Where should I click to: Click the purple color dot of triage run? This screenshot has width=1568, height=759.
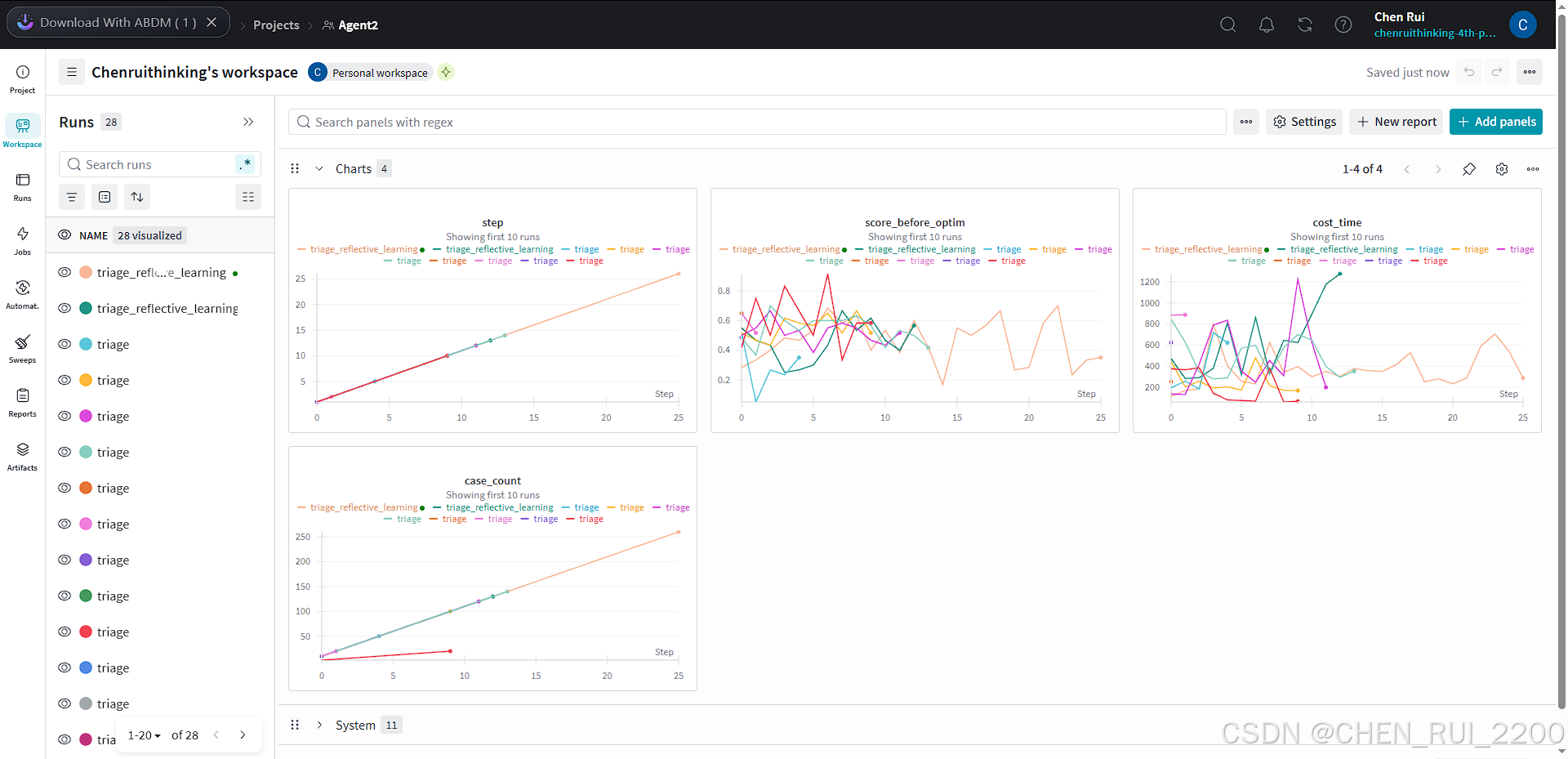[x=86, y=560]
